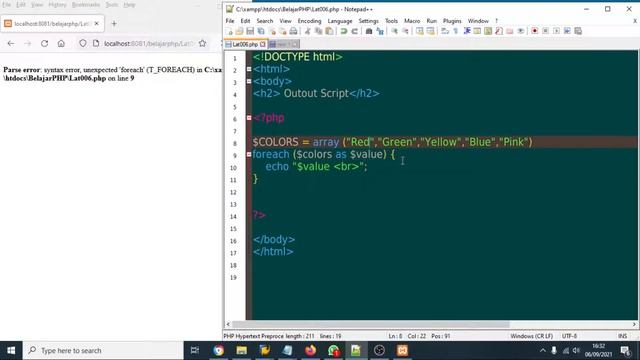This screenshot has height=360, width=640.
Task: Play back the recorded macro
Action: click(x=556, y=31)
